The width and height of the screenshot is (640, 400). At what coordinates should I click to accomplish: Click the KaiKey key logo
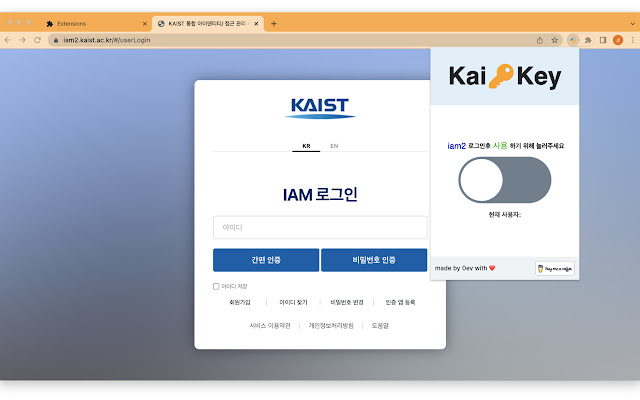pyautogui.click(x=501, y=76)
